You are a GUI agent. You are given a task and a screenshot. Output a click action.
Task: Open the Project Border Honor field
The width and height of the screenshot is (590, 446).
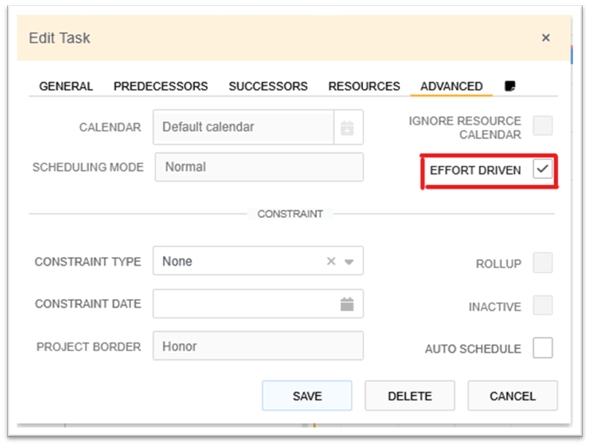tap(258, 346)
